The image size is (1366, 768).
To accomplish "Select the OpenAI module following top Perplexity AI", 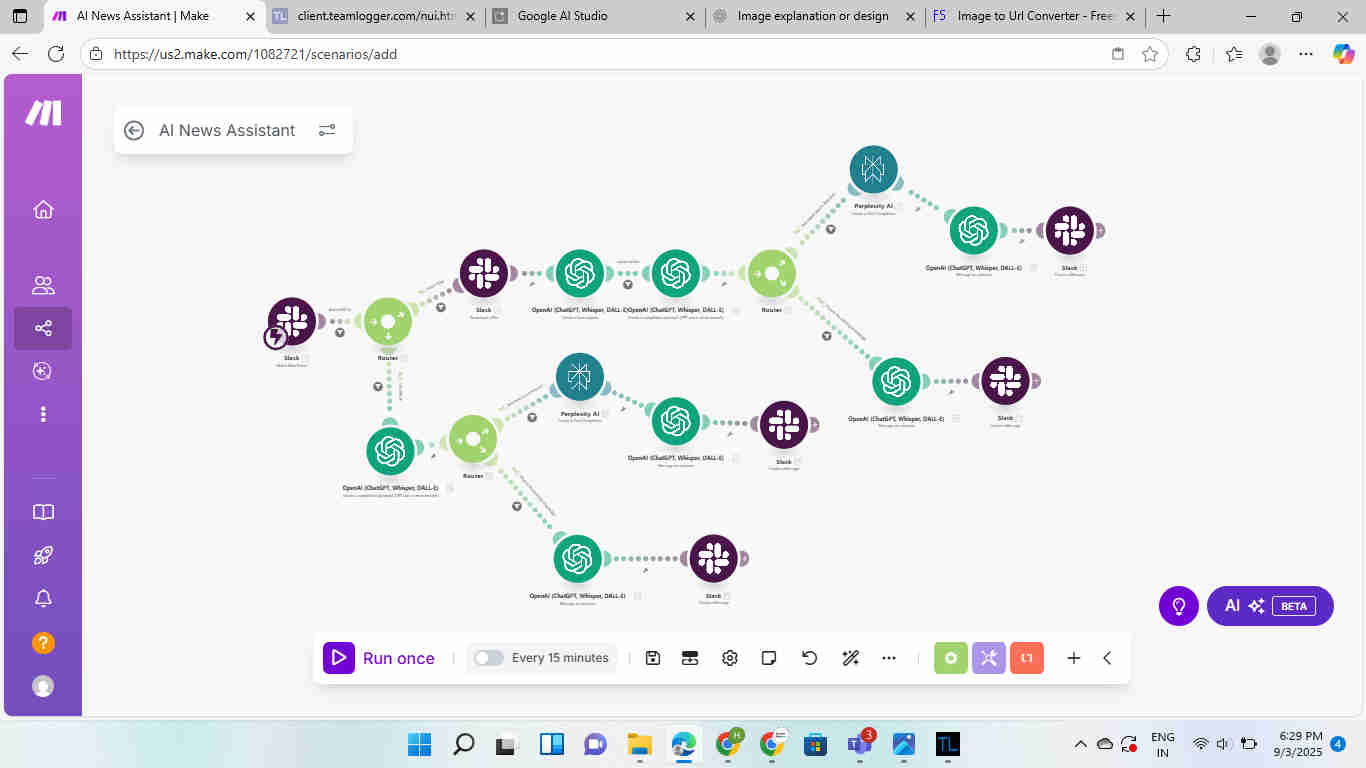I will pos(974,231).
